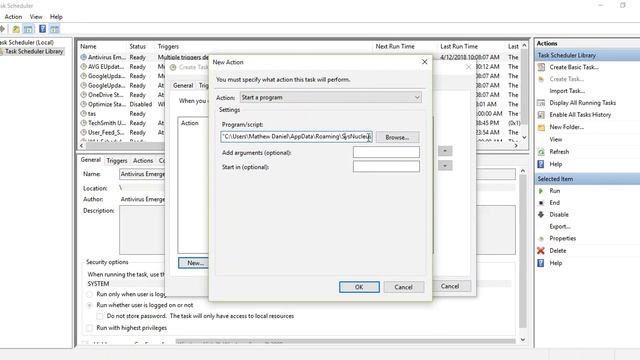
Task: Click the clock icon beside OneDrive St... task
Action: [x=83, y=95]
